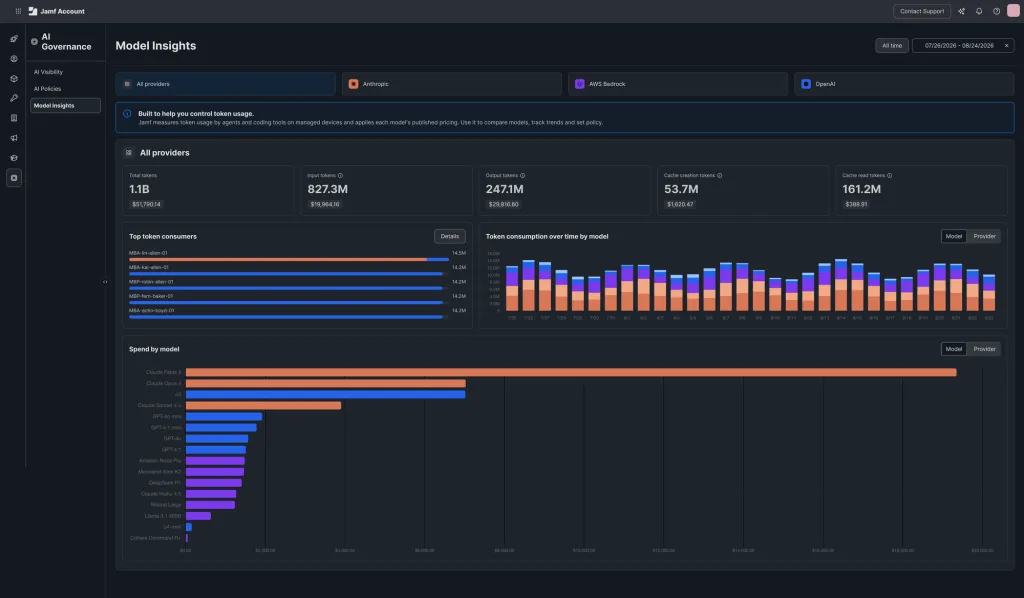
Task: Open the notifications bell
Action: point(979,11)
